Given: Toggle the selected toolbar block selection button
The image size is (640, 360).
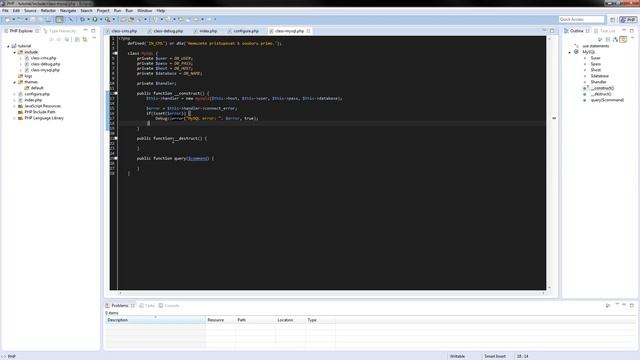Looking at the screenshot, I should click(60, 19).
